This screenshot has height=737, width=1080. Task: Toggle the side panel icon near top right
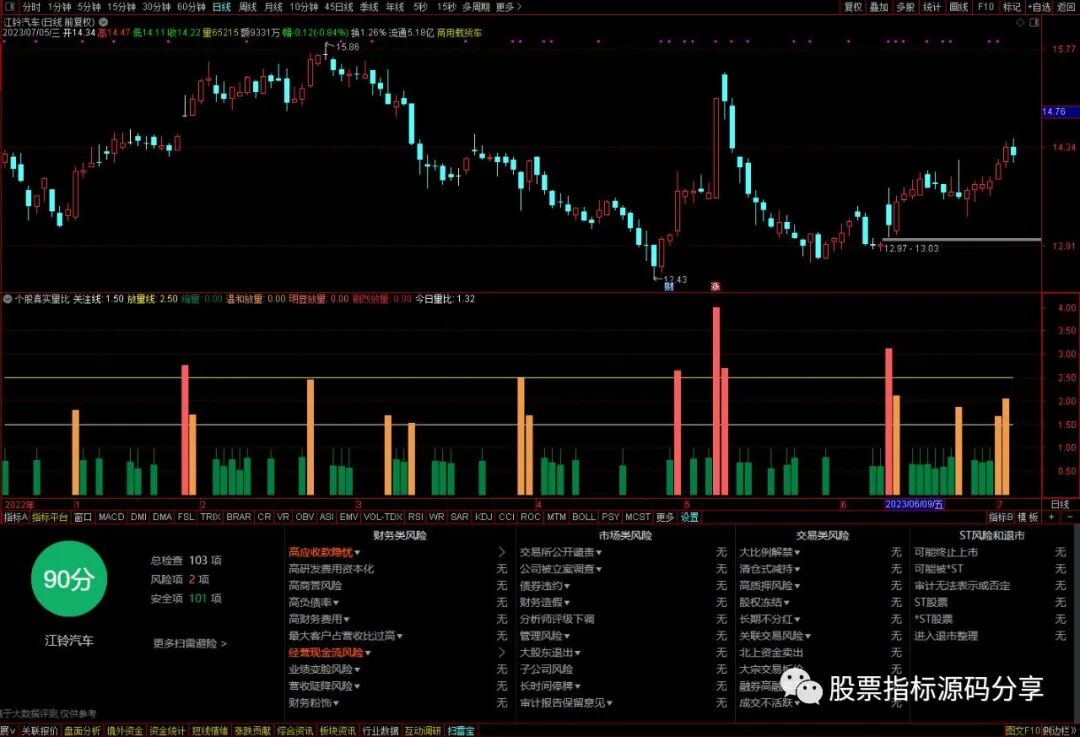(1034, 22)
